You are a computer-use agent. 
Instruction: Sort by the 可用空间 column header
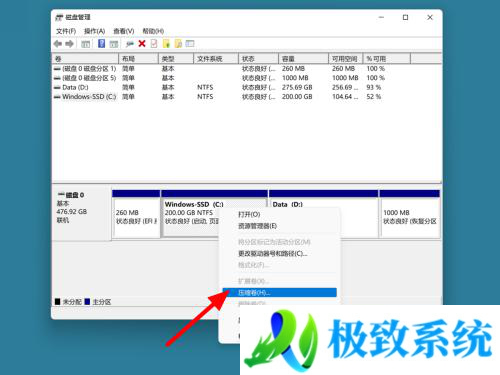click(346, 59)
